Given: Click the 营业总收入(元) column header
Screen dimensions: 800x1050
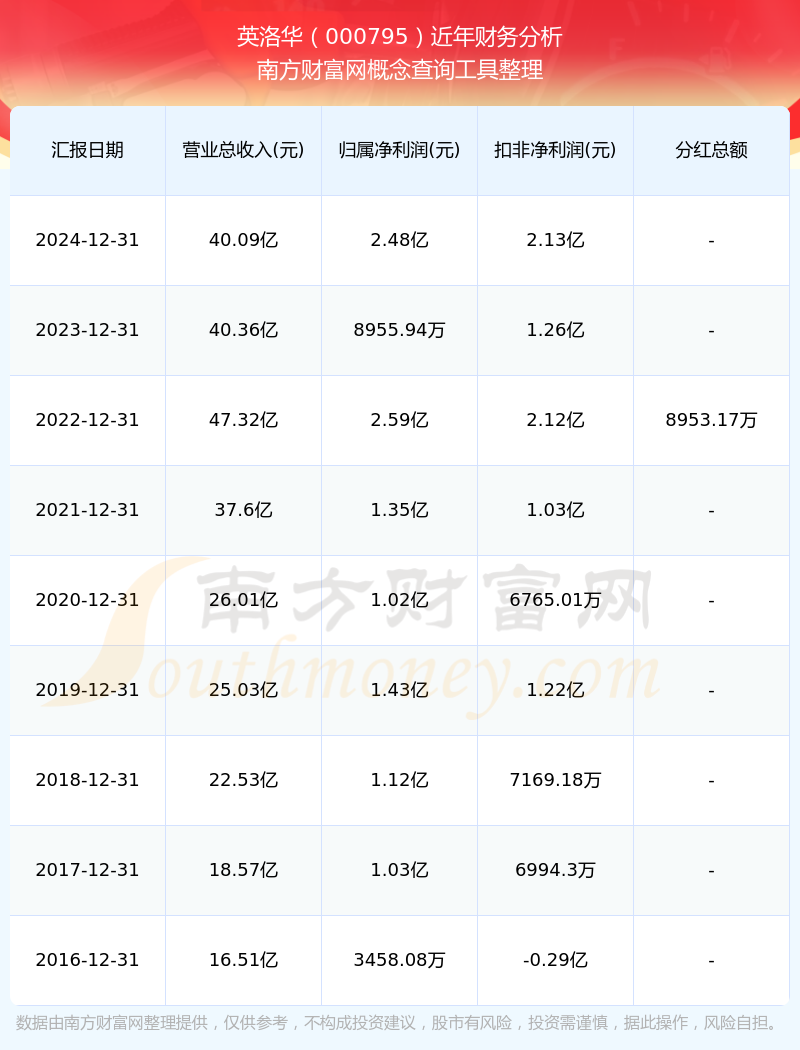Looking at the screenshot, I should click(244, 150).
